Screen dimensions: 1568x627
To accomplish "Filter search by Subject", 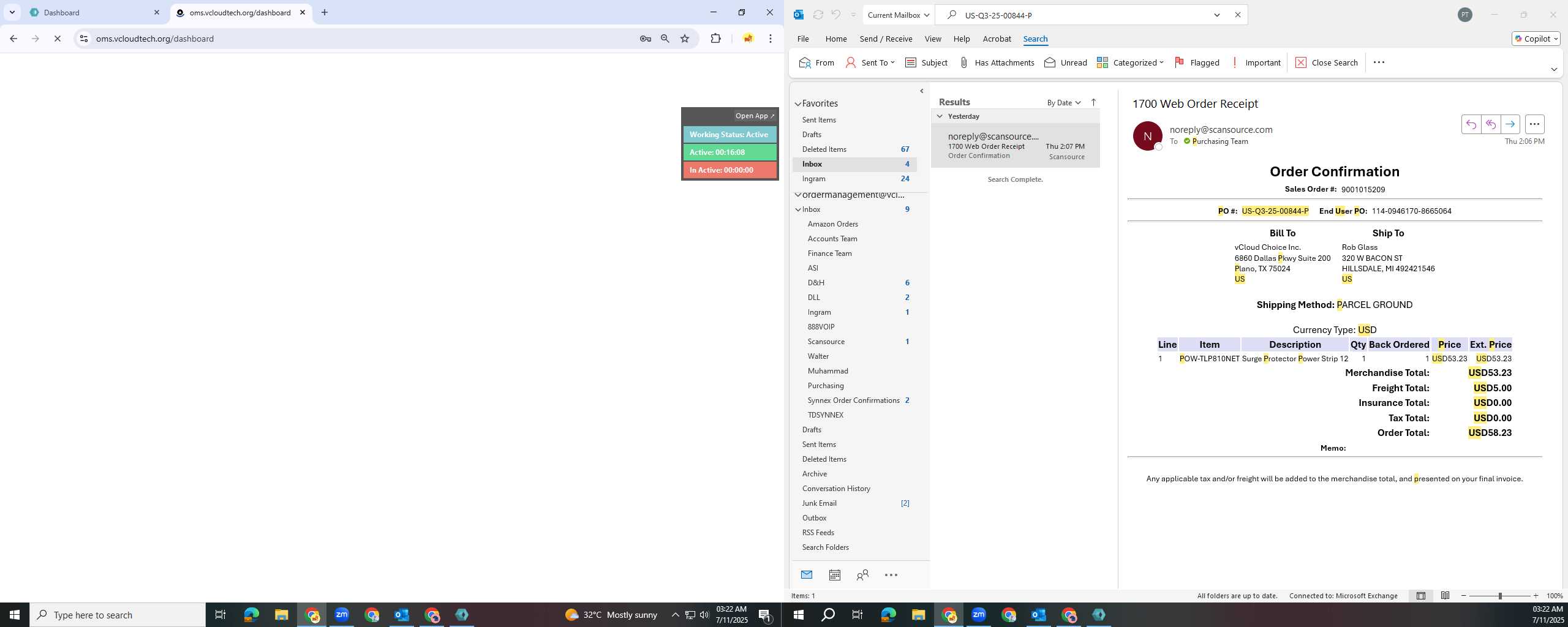I will (926, 62).
